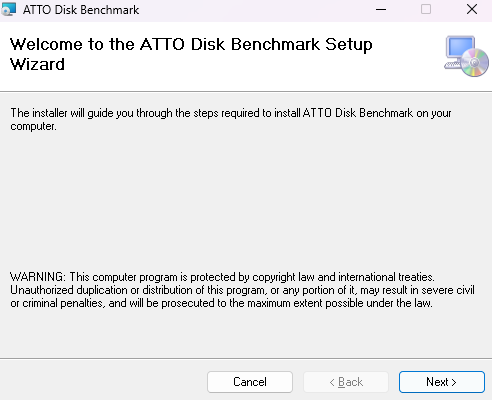492x400 pixels.
Task: Close the setup wizard with the X
Action: (472, 9)
